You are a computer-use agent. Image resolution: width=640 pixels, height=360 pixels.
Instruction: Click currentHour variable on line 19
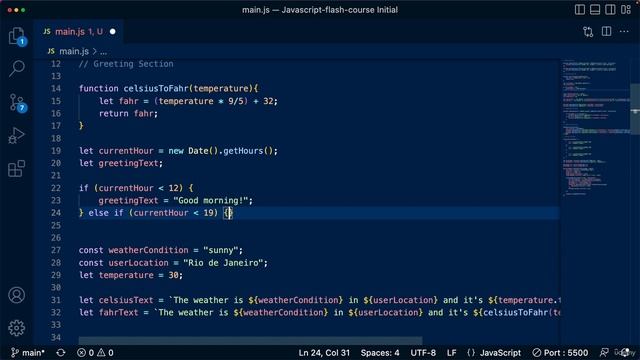coord(126,151)
